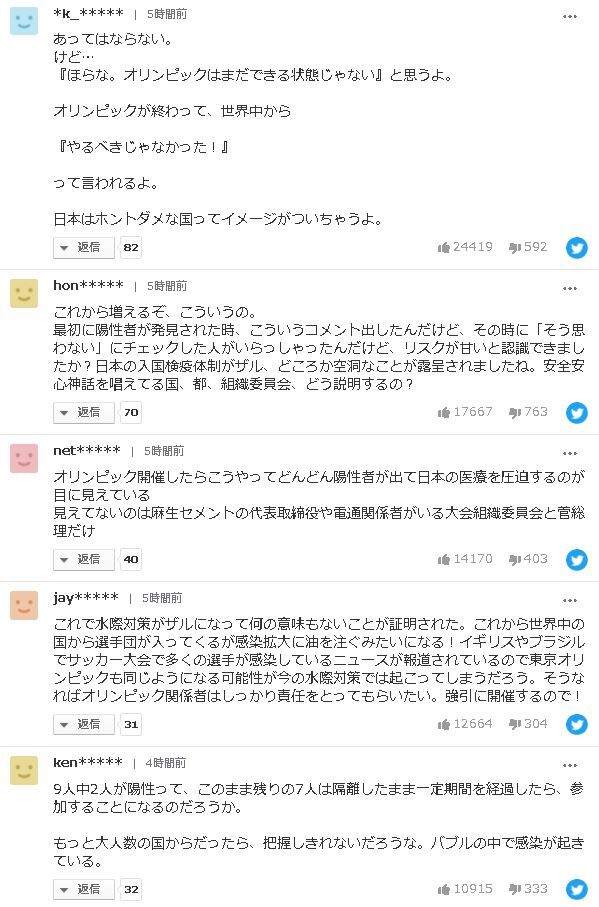Thumbs down the jay***** comment (304)
This screenshot has width=599, height=907.
point(528,724)
